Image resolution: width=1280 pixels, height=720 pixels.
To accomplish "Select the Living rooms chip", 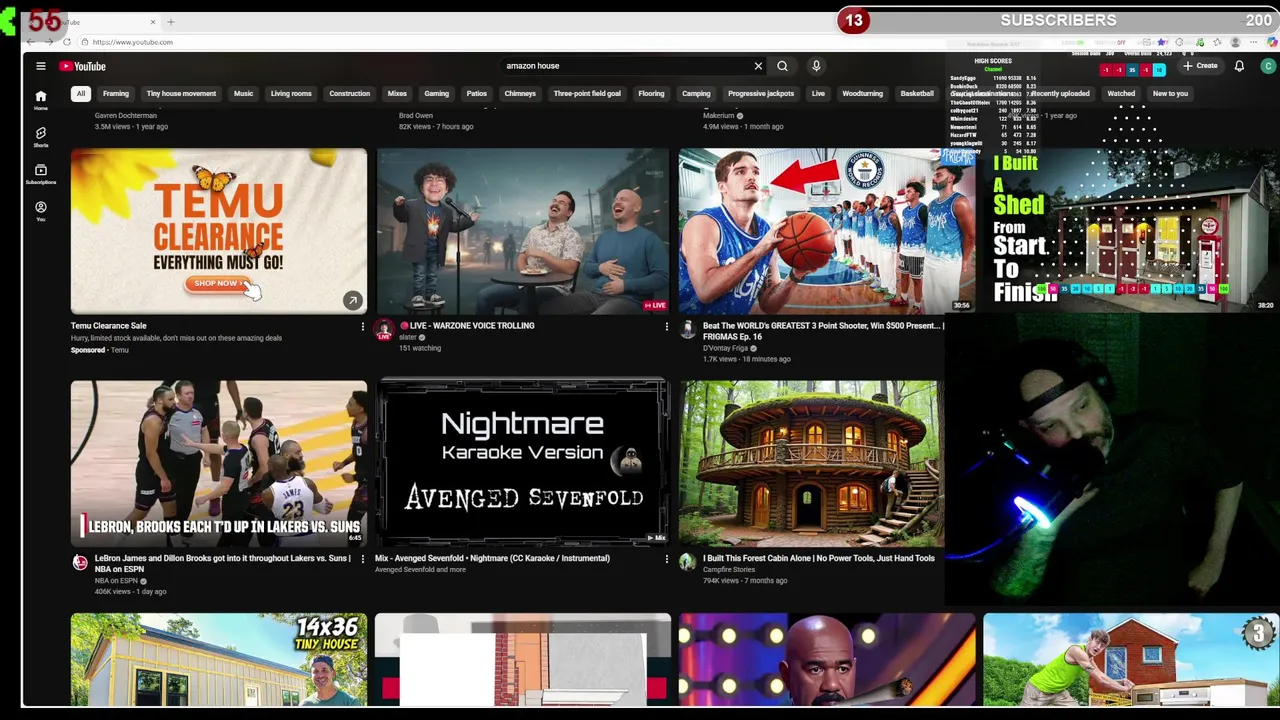I will pyautogui.click(x=291, y=93).
